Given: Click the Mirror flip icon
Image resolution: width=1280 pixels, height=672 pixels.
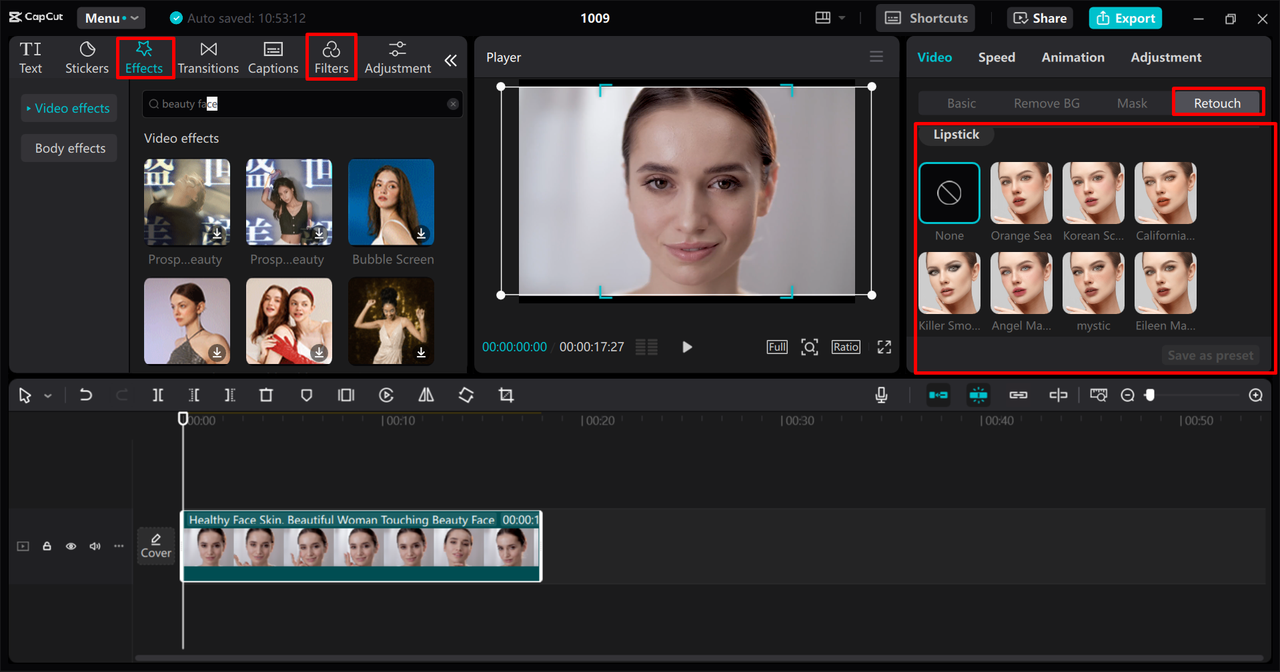Looking at the screenshot, I should pos(426,395).
